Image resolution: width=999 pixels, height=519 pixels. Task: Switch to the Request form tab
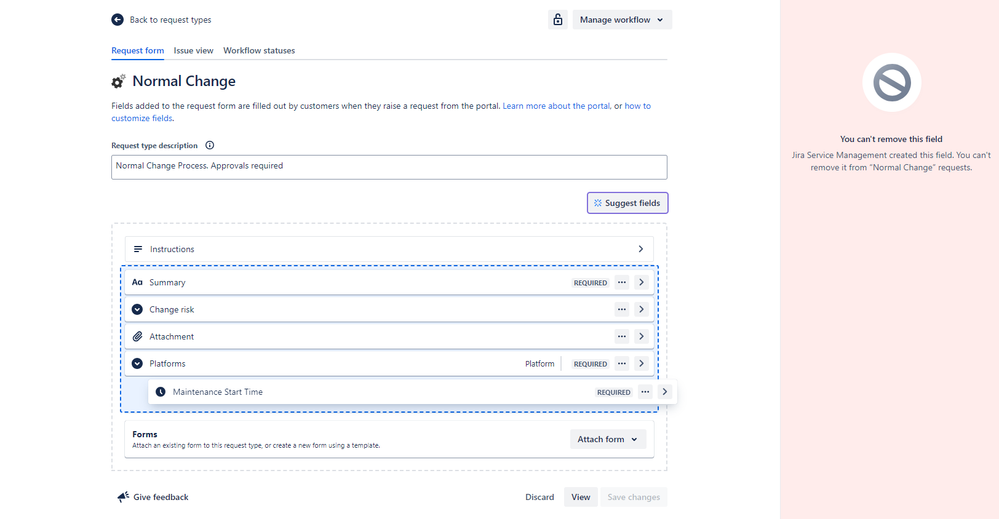pos(138,50)
